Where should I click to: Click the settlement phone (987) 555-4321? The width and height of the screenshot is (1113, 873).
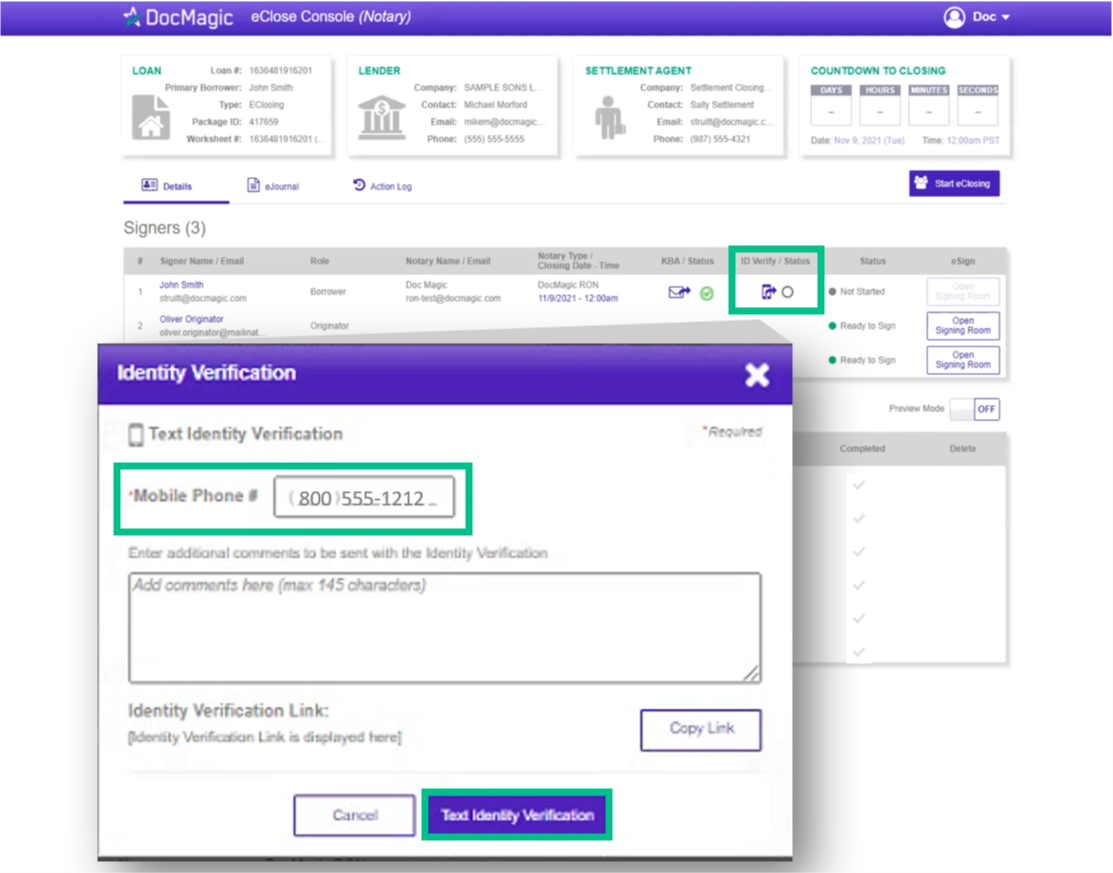pyautogui.click(x=720, y=139)
